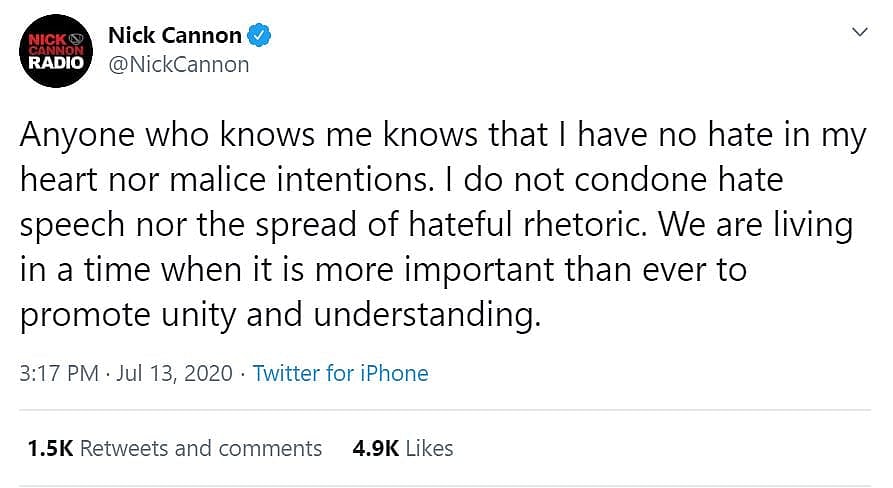Viewport: 893px width, 488px height.
Task: Click the tweet line starting 'in a time when'
Action: click(x=383, y=270)
